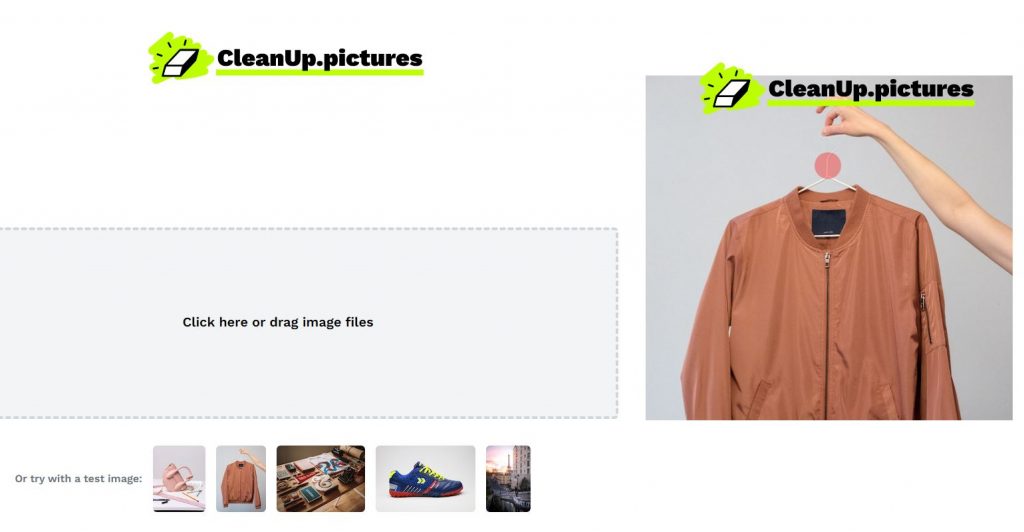Click the jacket's dark neck label in preview
1024x532 pixels.
[x=829, y=223]
